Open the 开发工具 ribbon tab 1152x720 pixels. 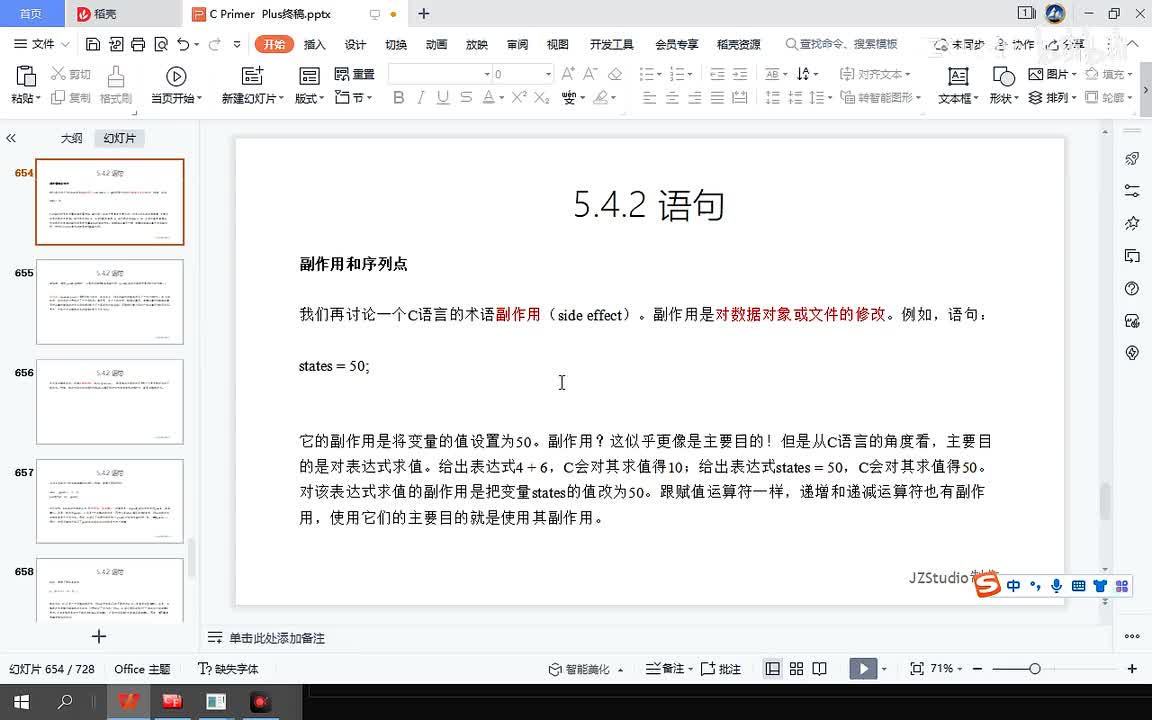coord(611,44)
